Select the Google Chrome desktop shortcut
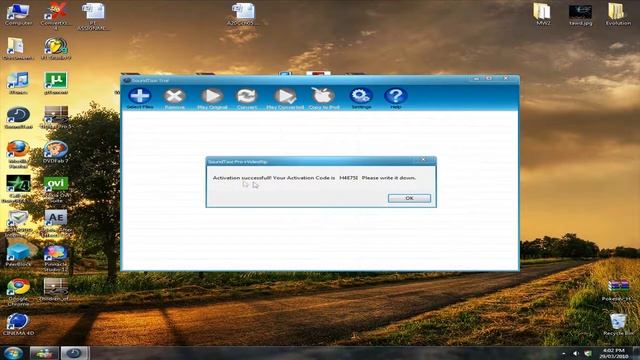The height and width of the screenshot is (360, 640). pos(18,292)
